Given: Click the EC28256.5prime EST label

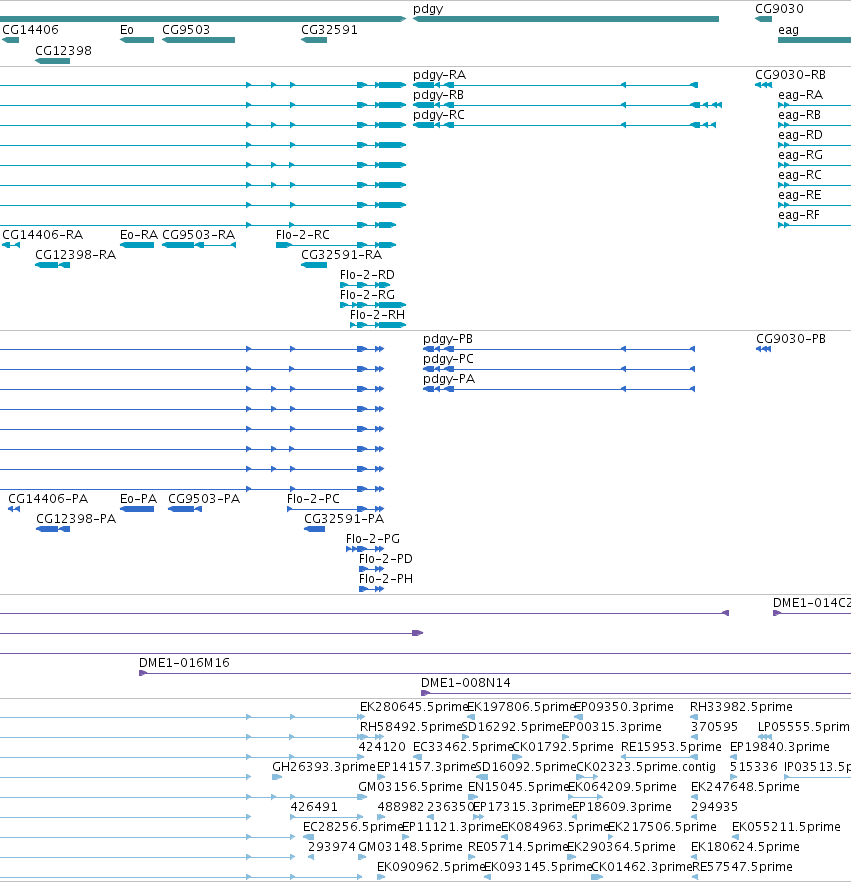Looking at the screenshot, I should (353, 827).
